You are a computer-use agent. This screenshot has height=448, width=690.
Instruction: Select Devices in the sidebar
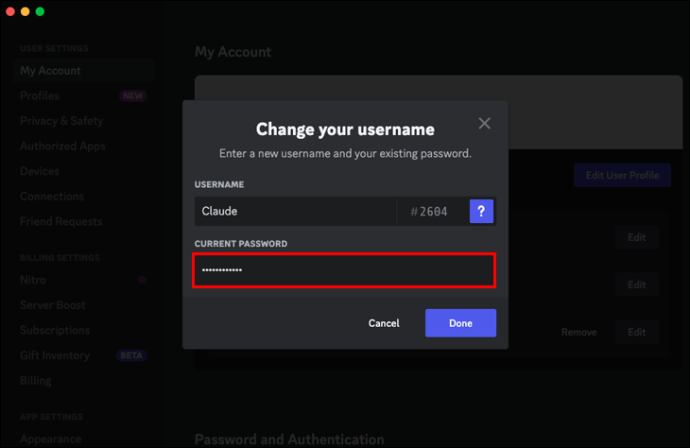40,171
